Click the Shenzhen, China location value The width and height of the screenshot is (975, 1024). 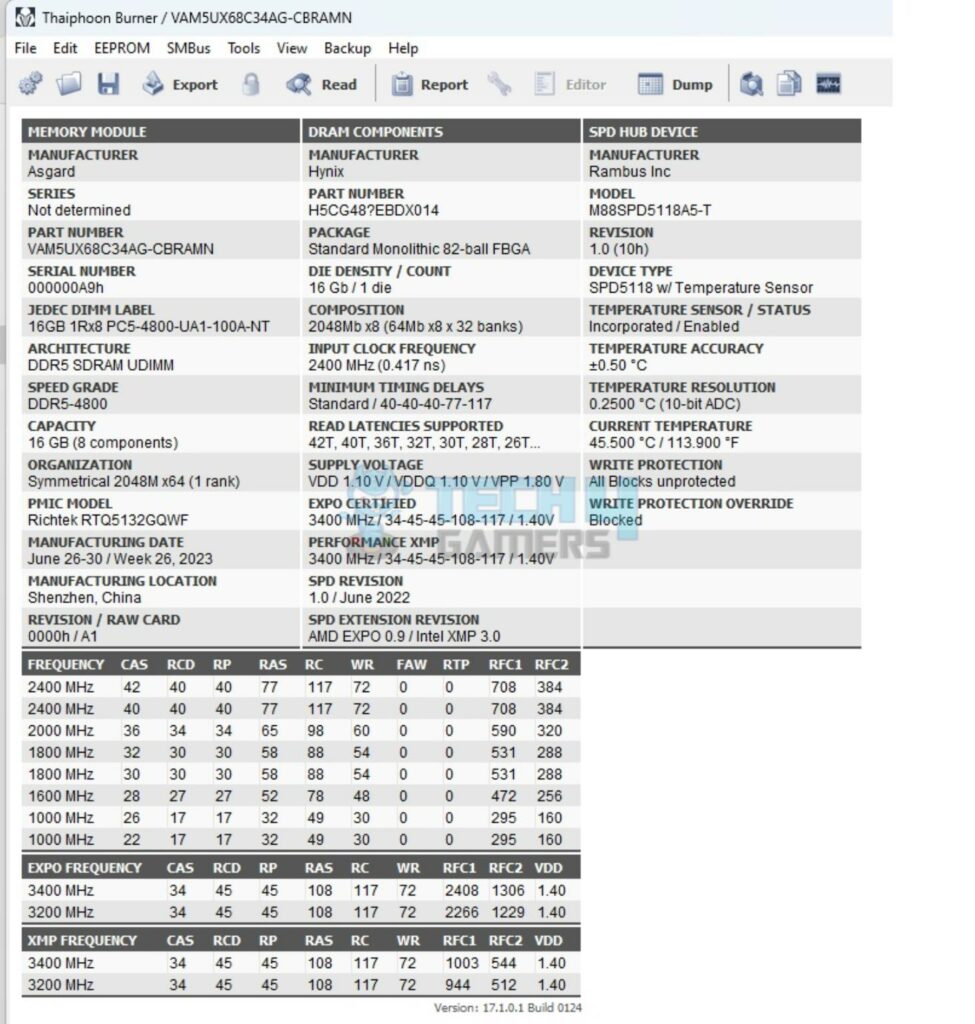[84, 598]
